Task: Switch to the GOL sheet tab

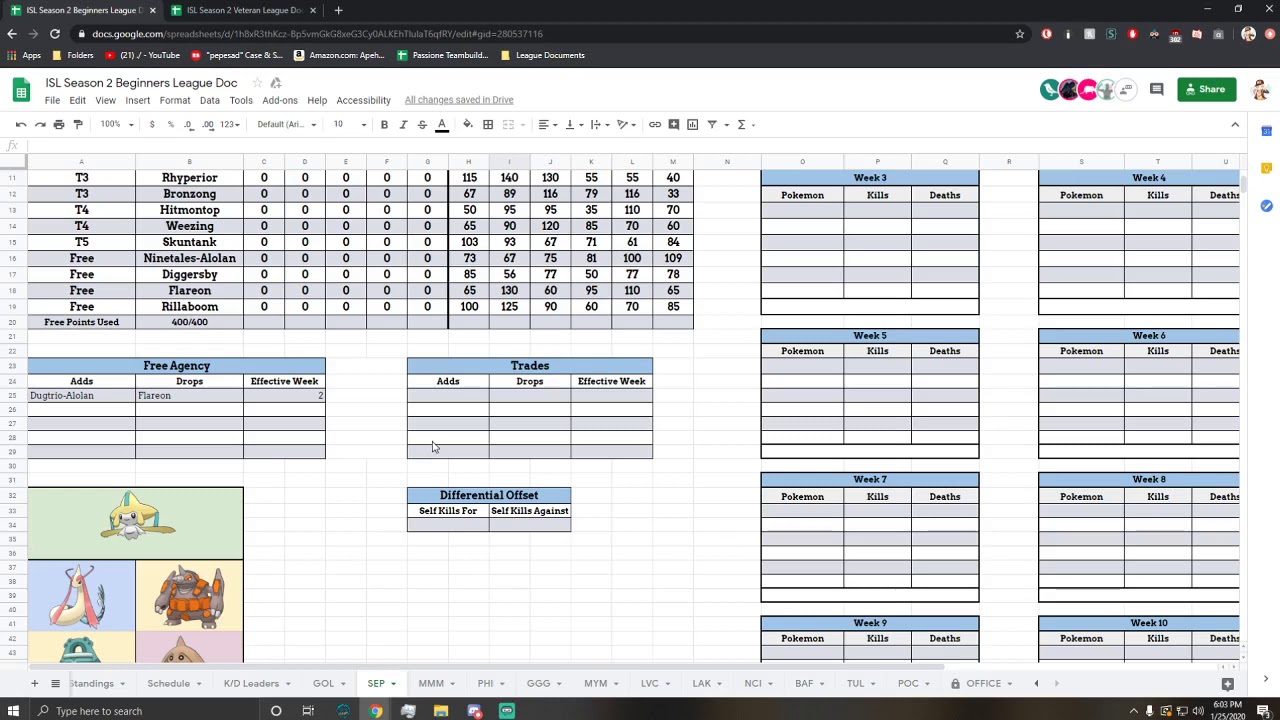Action: coord(329,684)
